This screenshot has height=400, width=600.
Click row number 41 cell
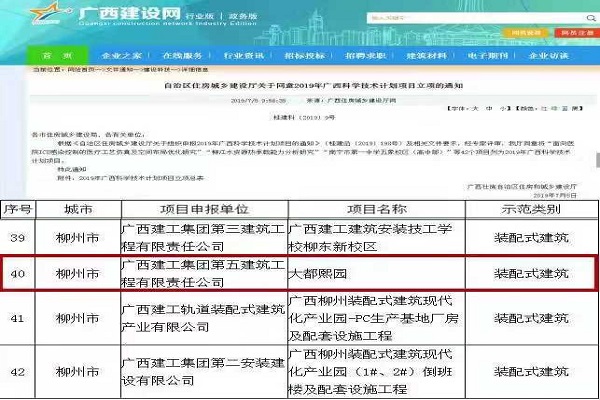(18, 318)
